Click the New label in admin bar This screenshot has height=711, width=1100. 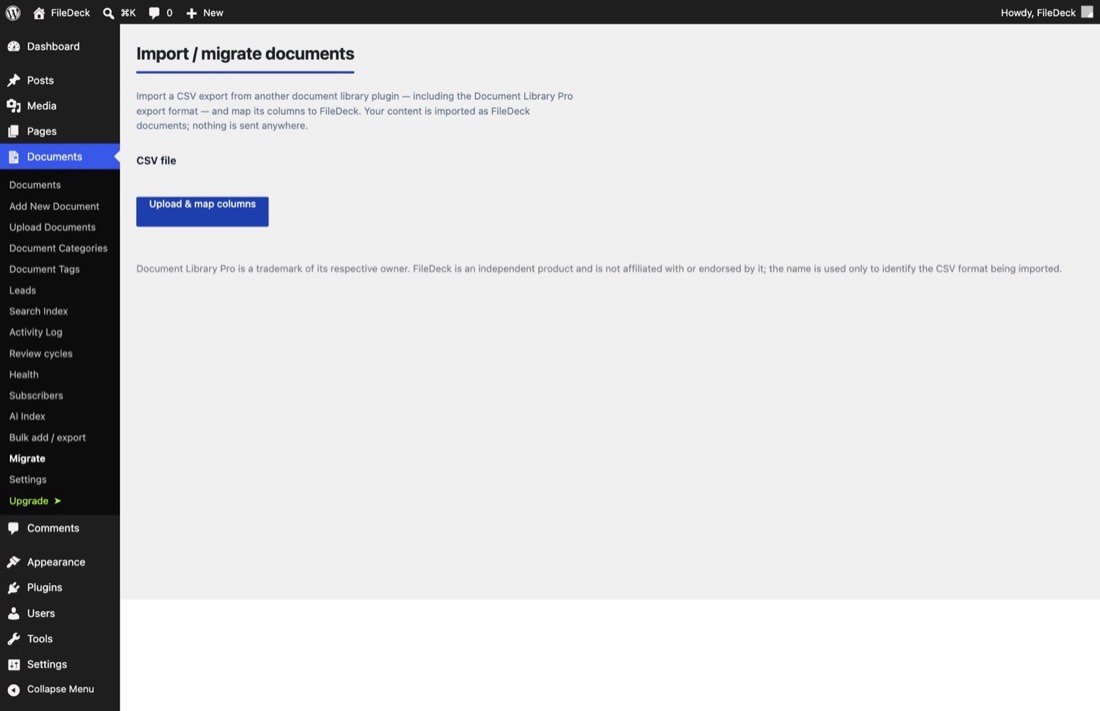[213, 13]
